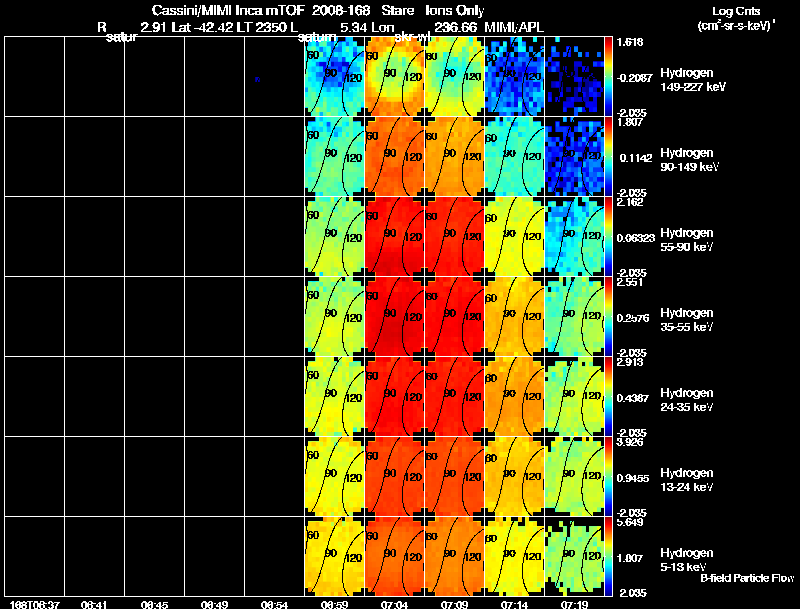Open the 35-55 keV image panel at 07:04
The width and height of the screenshot is (800, 609).
(x=395, y=317)
